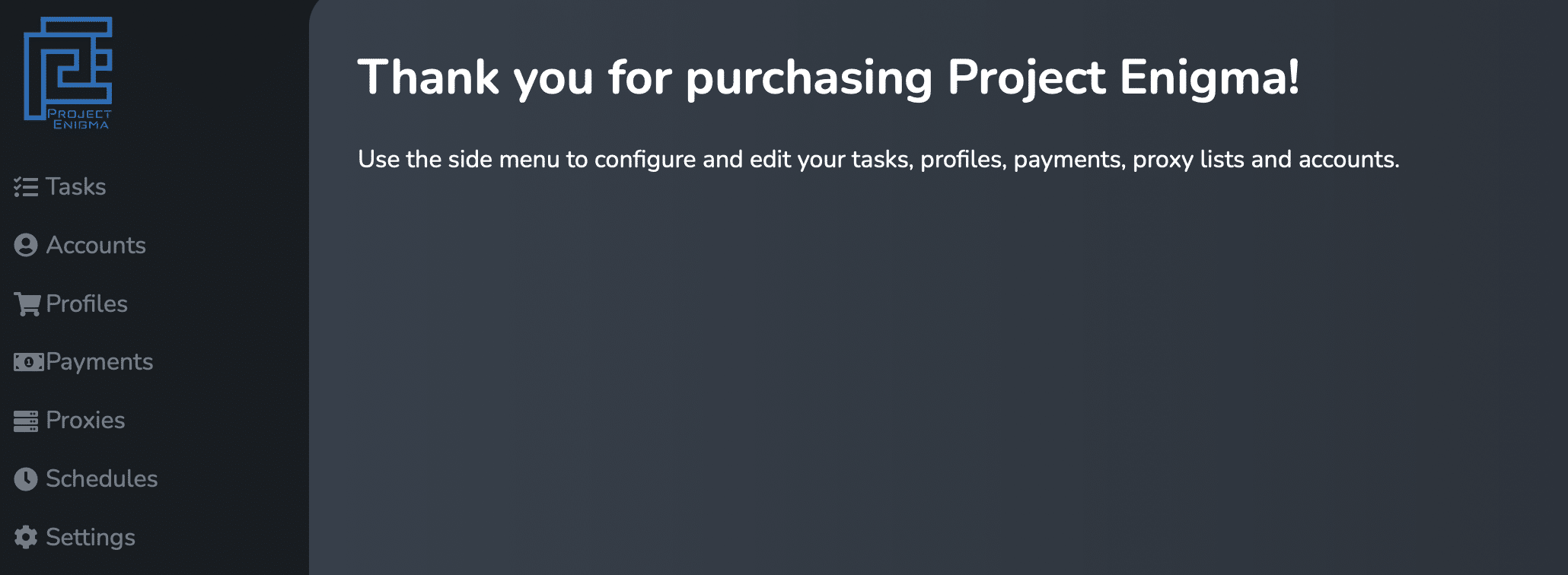The height and width of the screenshot is (575, 1568).
Task: Go to the Accounts page
Action: [x=96, y=245]
